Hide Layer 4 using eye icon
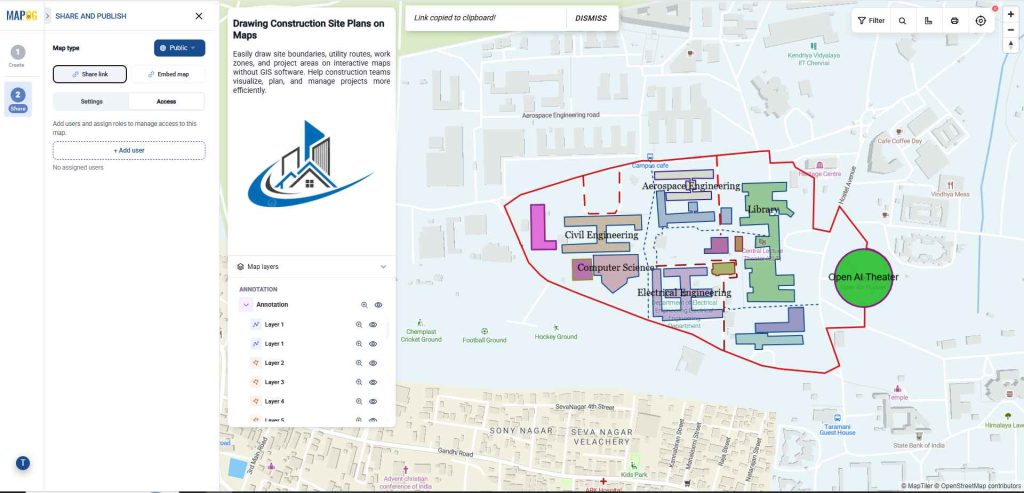This screenshot has height=493, width=1024. tap(373, 402)
